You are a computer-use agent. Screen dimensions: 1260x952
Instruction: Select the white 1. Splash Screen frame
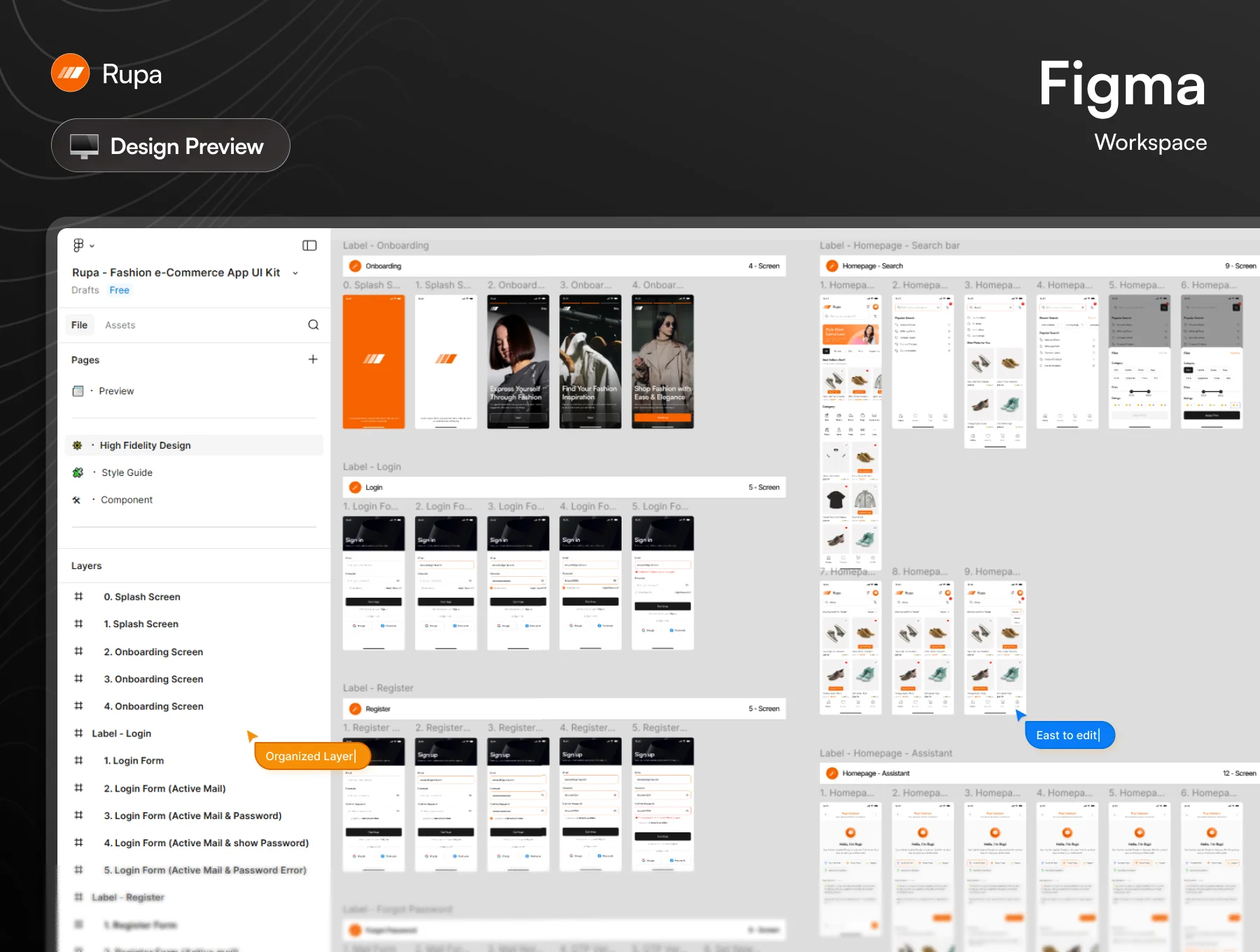pos(446,361)
